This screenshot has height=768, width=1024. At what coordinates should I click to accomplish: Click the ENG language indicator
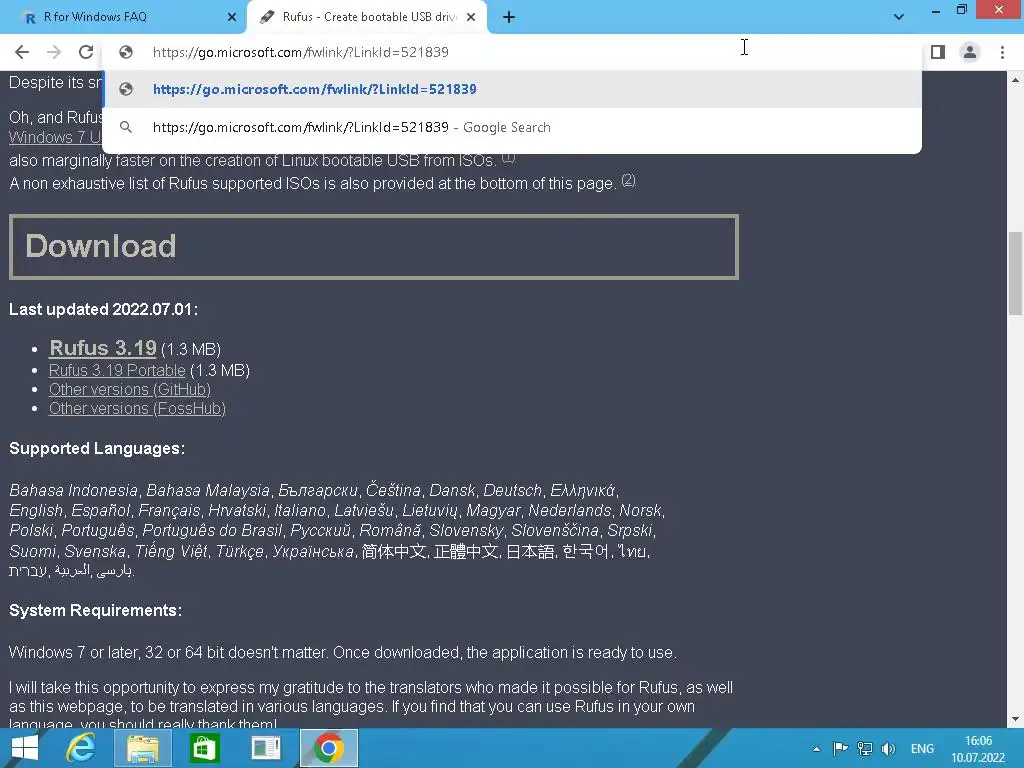922,748
